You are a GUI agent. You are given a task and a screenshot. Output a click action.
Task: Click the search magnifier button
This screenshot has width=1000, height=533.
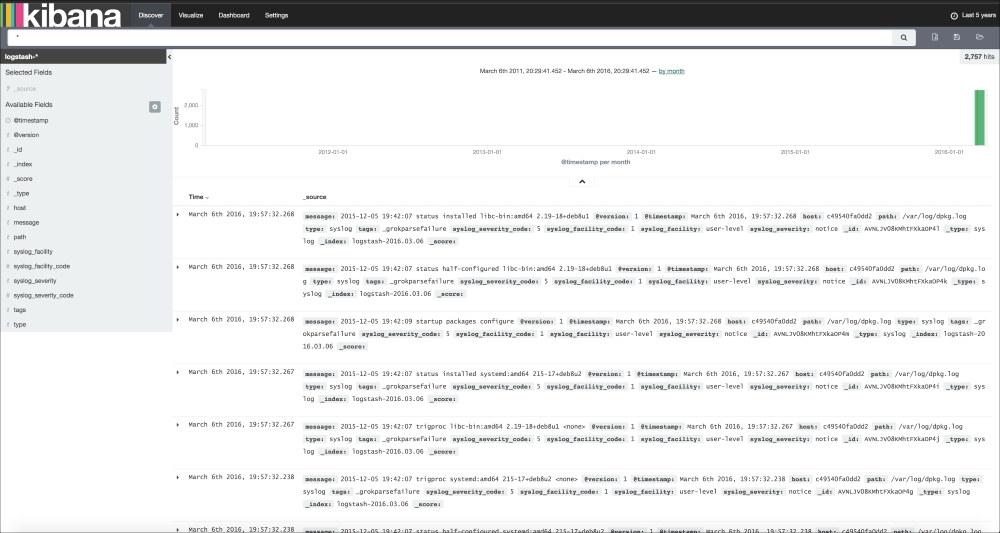904,37
